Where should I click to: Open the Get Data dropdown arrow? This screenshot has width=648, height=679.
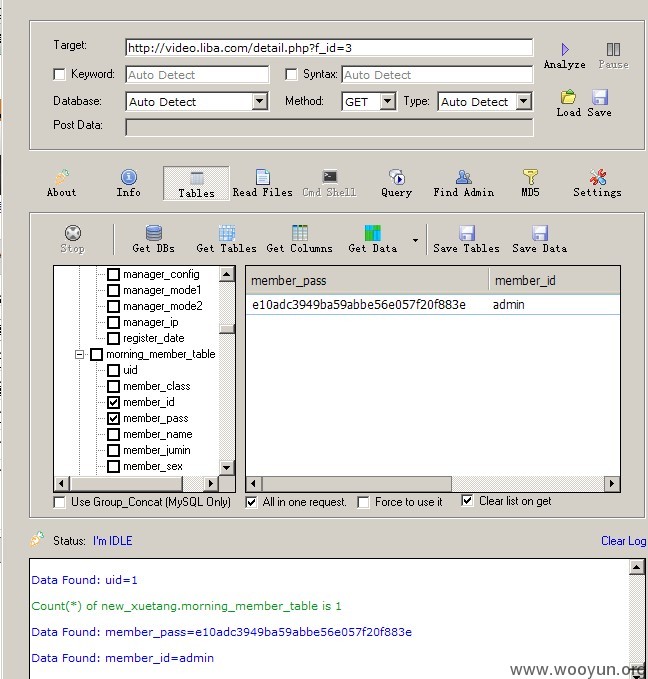point(415,240)
